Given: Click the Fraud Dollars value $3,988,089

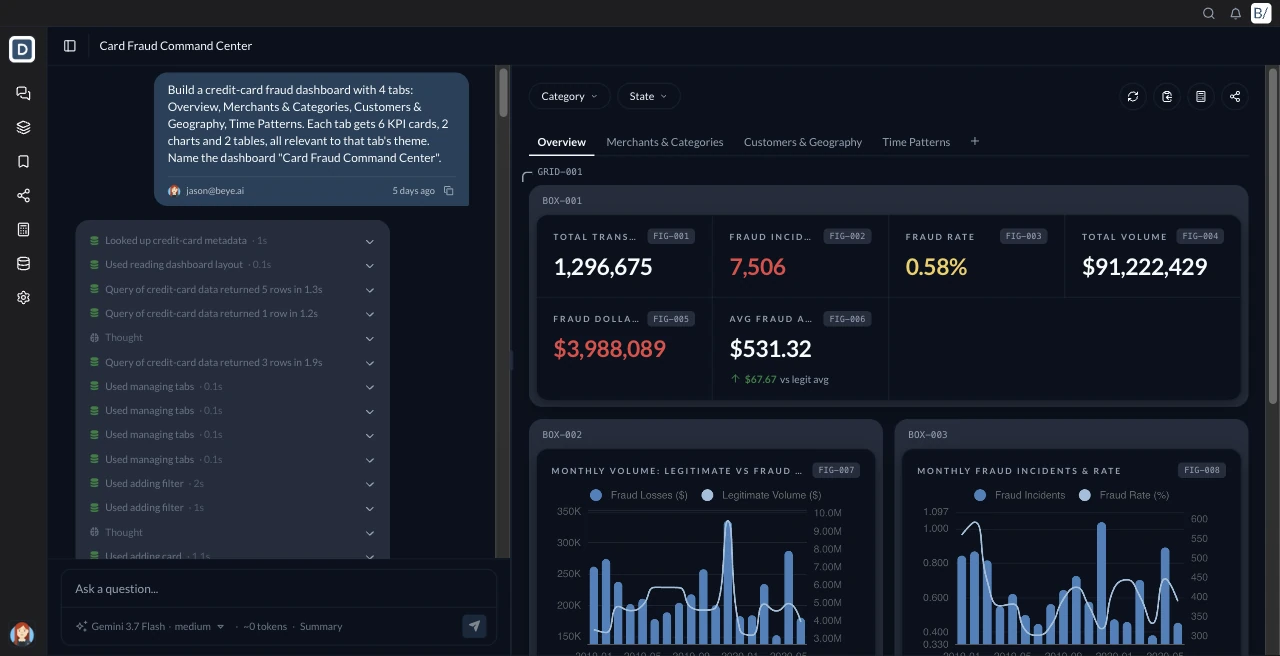Looking at the screenshot, I should pos(609,349).
